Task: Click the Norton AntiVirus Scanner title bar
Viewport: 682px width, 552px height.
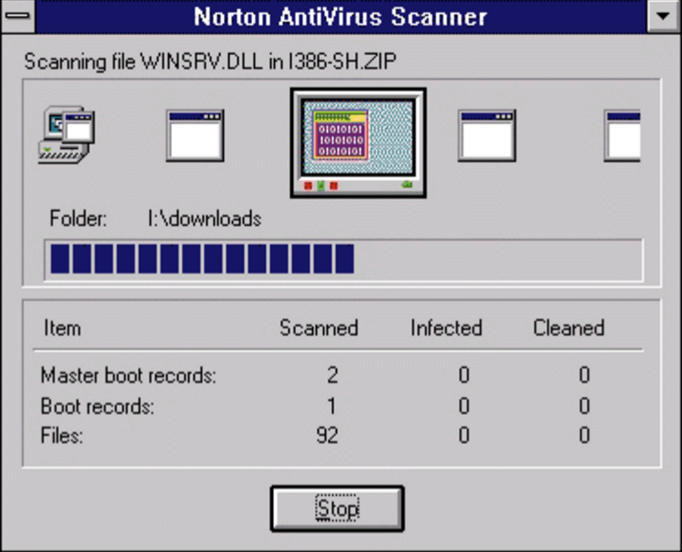Action: tap(341, 17)
